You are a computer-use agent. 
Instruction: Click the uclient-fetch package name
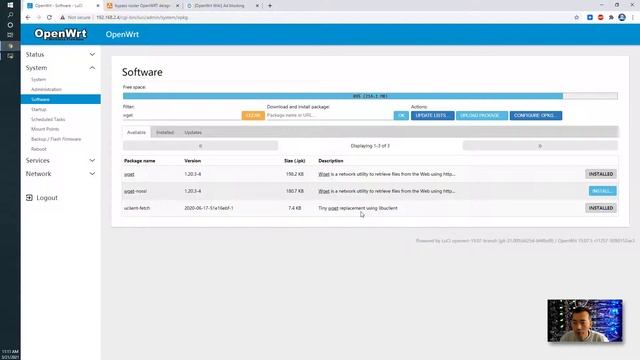coord(137,208)
